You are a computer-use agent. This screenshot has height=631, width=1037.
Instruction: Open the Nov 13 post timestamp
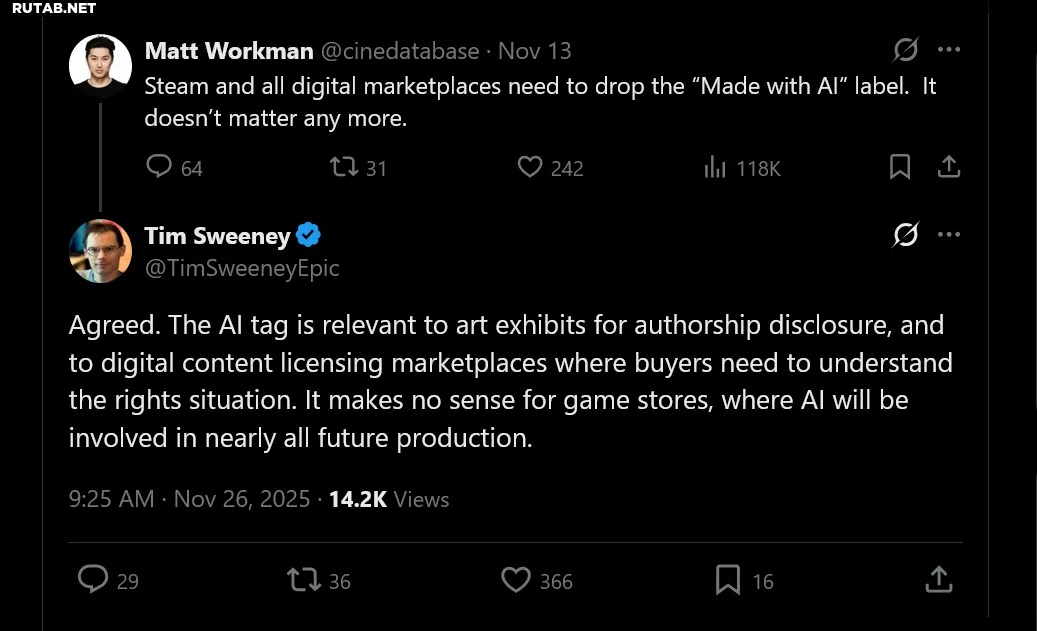[535, 50]
